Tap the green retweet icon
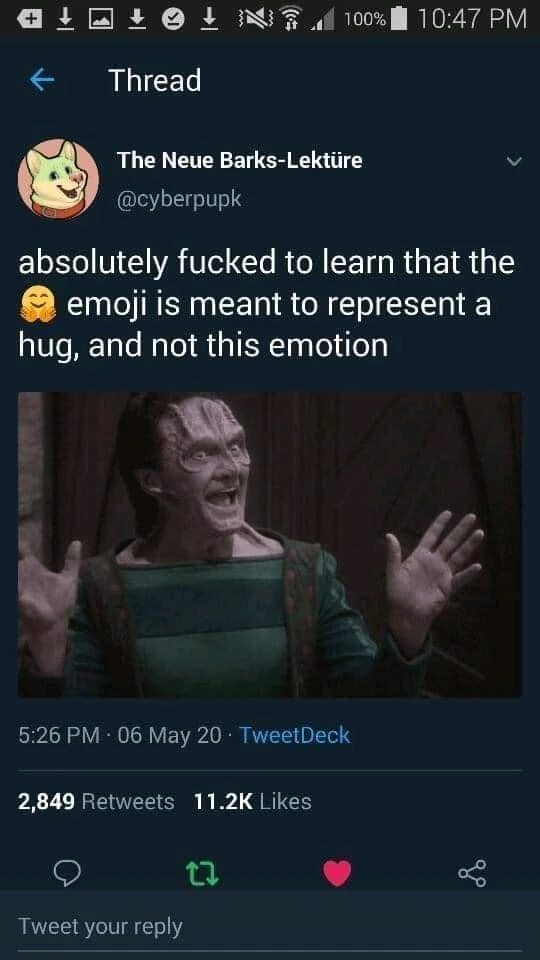Viewport: 540px width, 960px height. click(202, 873)
